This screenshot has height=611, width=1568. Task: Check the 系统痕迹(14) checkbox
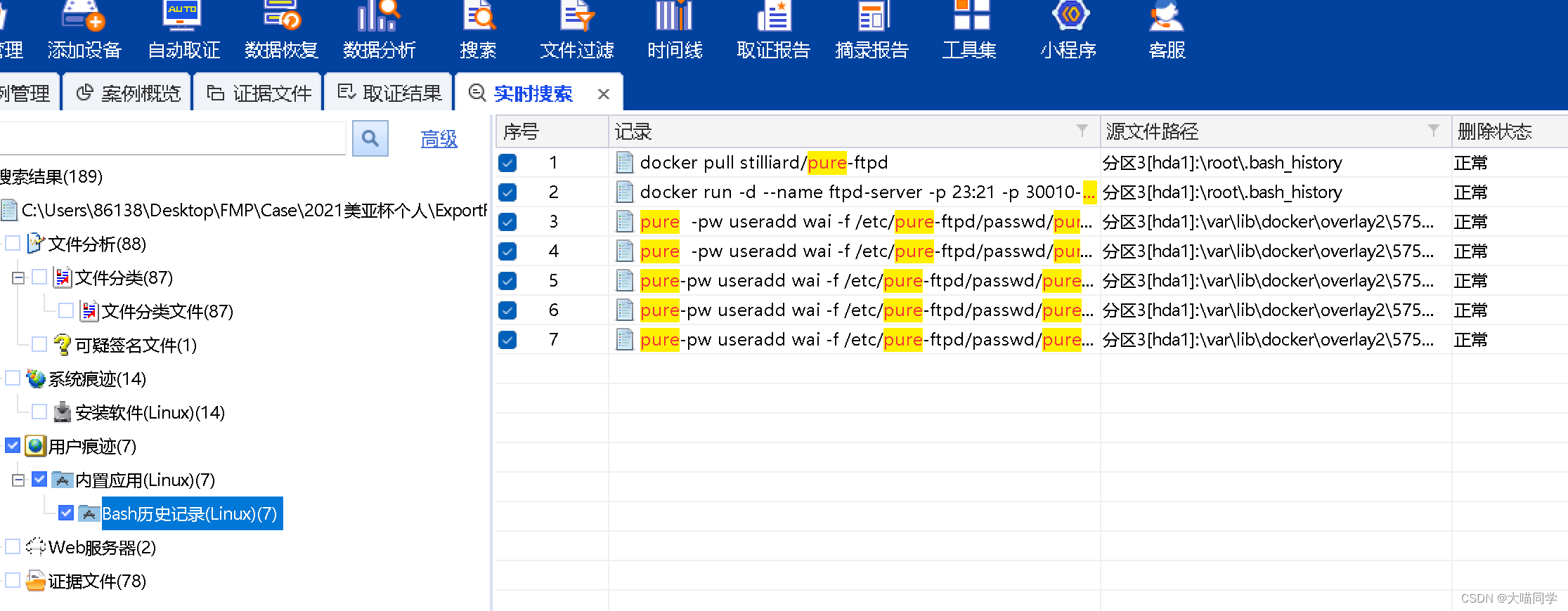(13, 378)
